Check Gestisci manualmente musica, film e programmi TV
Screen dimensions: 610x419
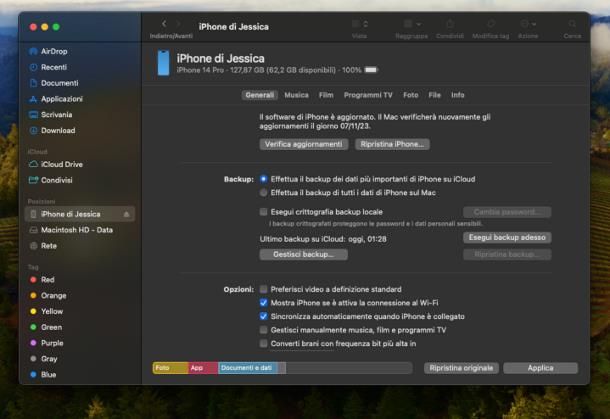click(x=264, y=330)
